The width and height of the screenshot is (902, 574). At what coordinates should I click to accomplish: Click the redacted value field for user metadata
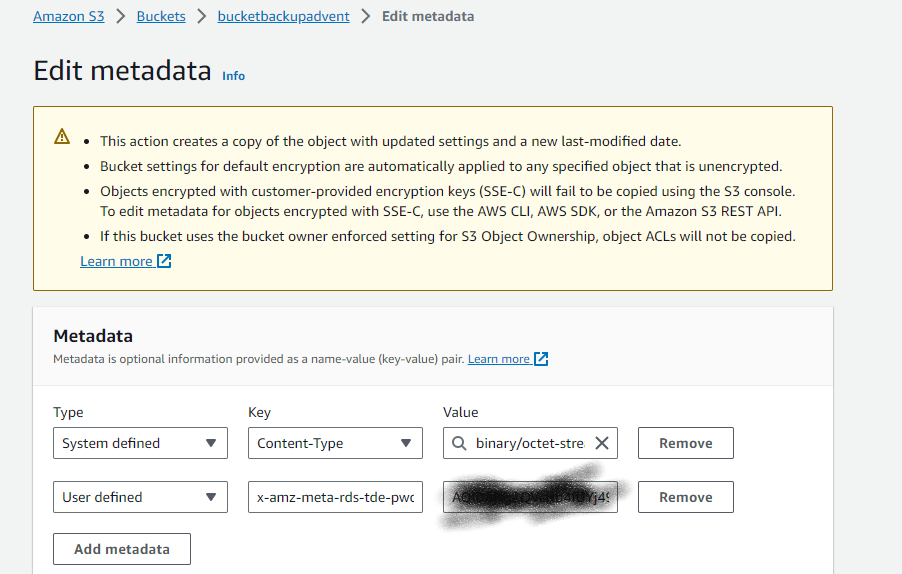530,497
